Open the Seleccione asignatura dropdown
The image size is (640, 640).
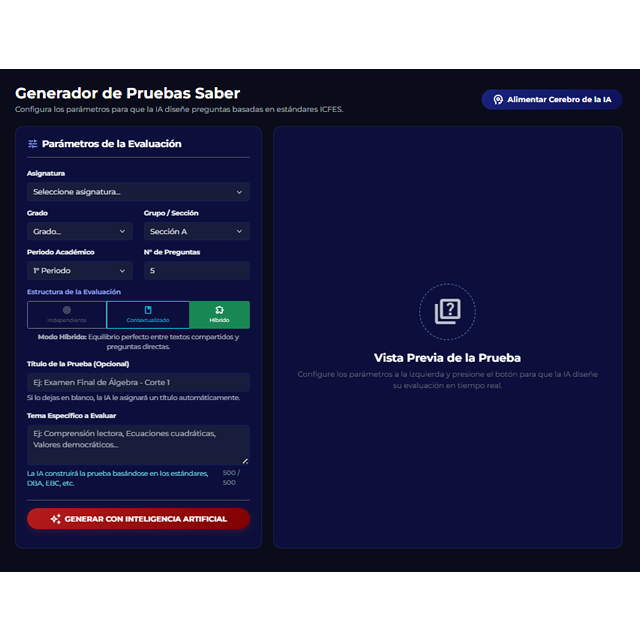coord(138,192)
